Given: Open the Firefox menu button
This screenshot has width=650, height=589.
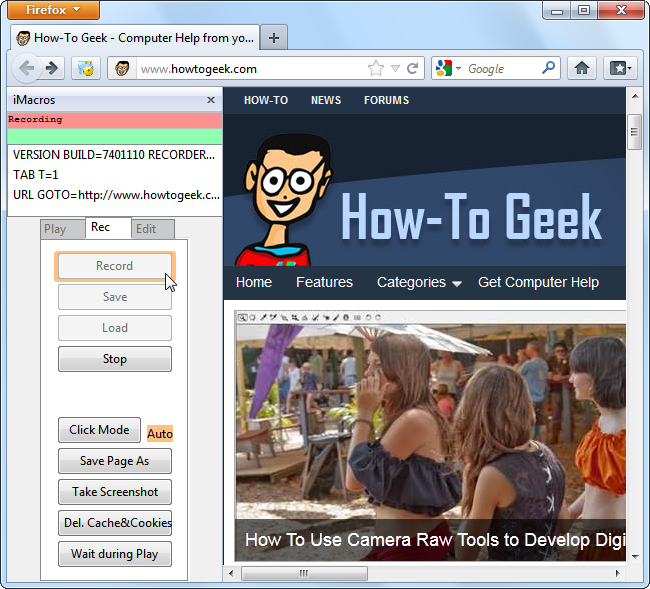Looking at the screenshot, I should (53, 10).
